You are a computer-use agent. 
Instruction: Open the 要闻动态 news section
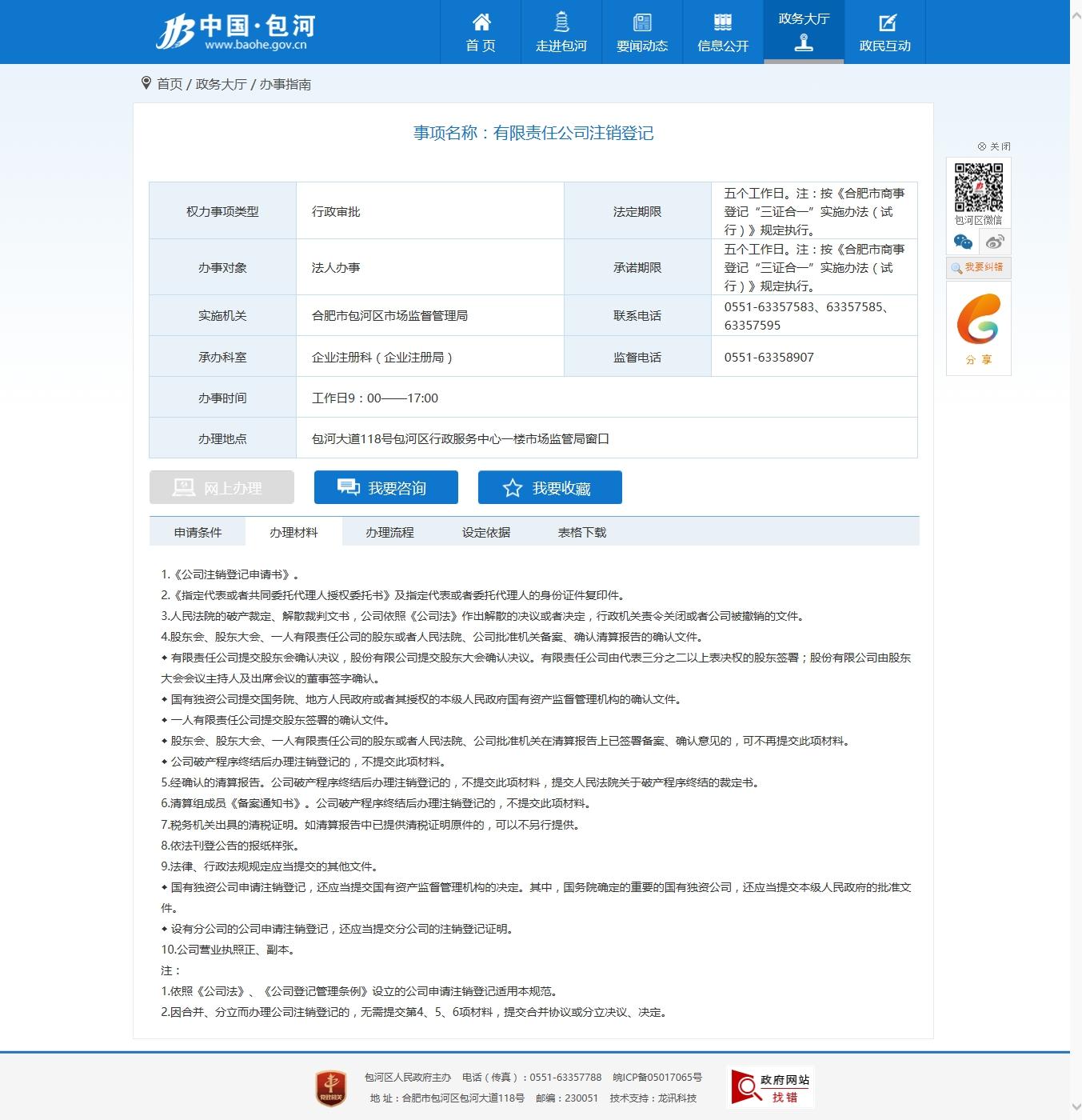point(642,32)
